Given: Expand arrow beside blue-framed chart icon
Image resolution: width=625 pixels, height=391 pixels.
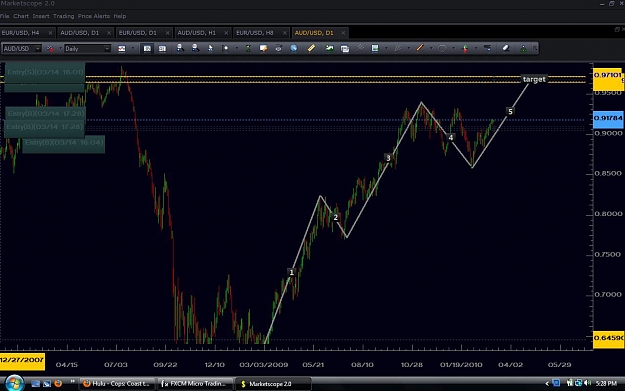Looking at the screenshot, I should tap(386, 49).
